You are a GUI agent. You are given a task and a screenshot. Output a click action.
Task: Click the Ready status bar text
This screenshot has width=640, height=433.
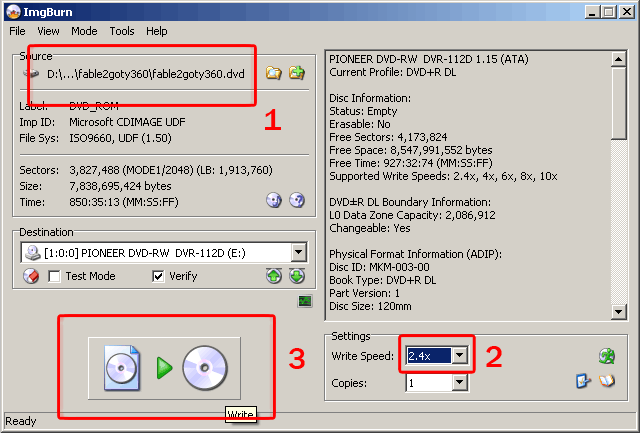pyautogui.click(x=21, y=421)
